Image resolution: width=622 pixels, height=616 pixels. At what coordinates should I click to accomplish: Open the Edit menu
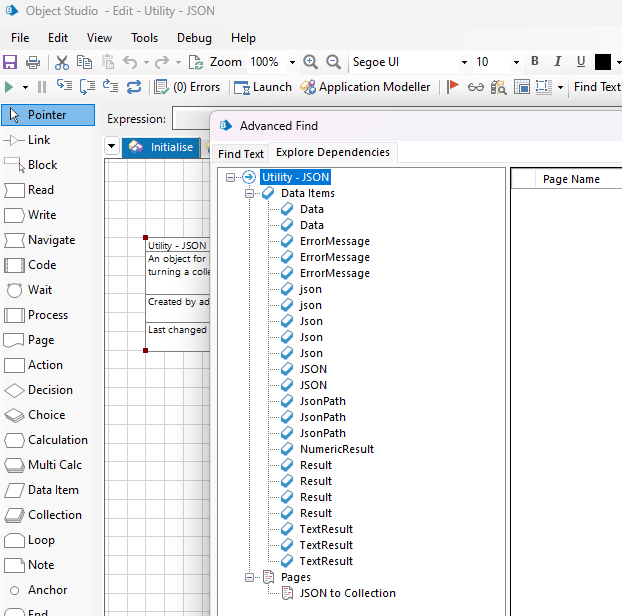pos(58,38)
